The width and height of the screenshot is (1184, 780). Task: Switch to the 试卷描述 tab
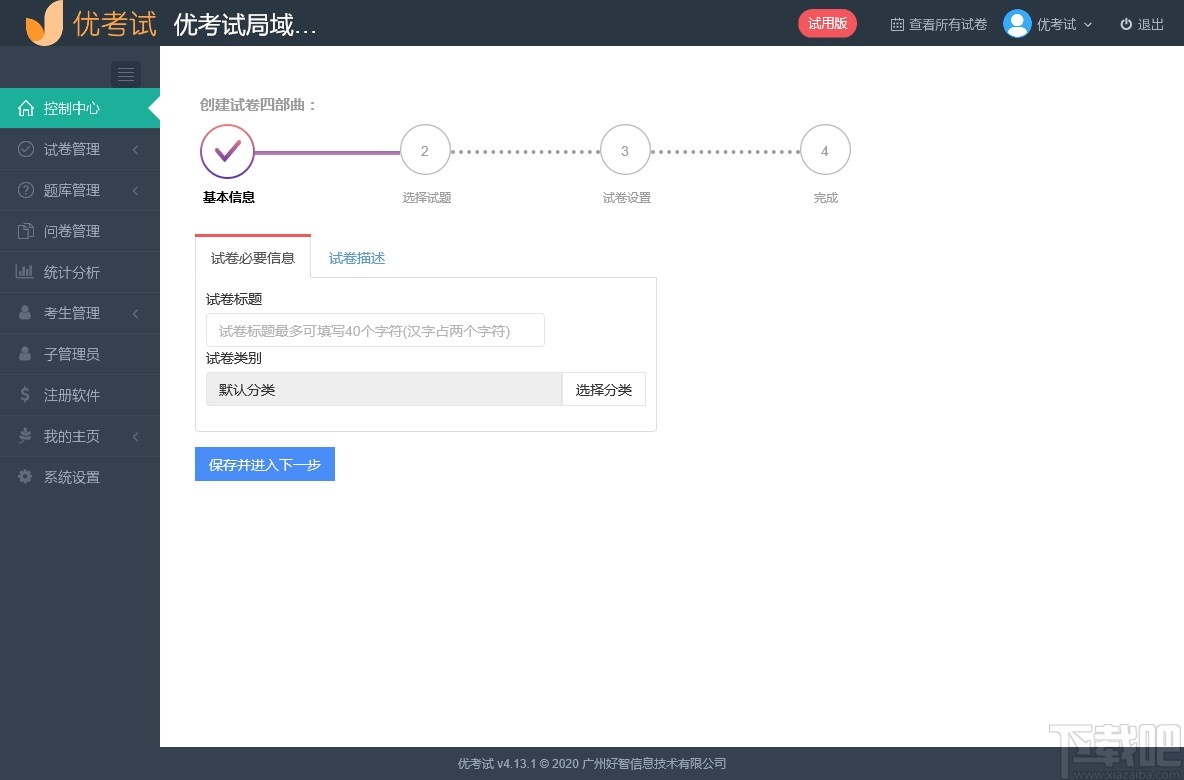(357, 257)
